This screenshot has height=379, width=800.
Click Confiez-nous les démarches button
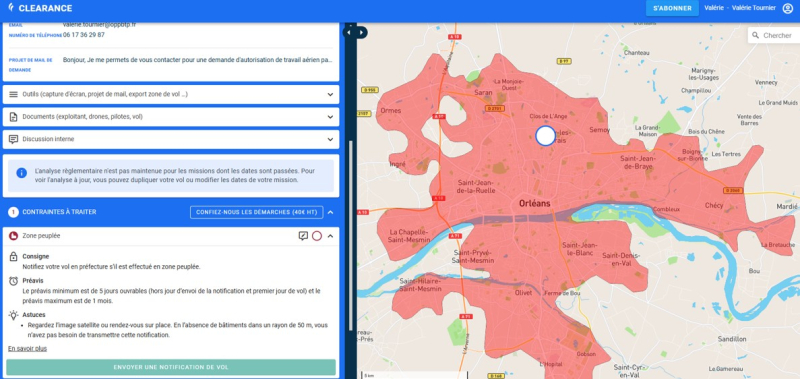click(x=257, y=212)
